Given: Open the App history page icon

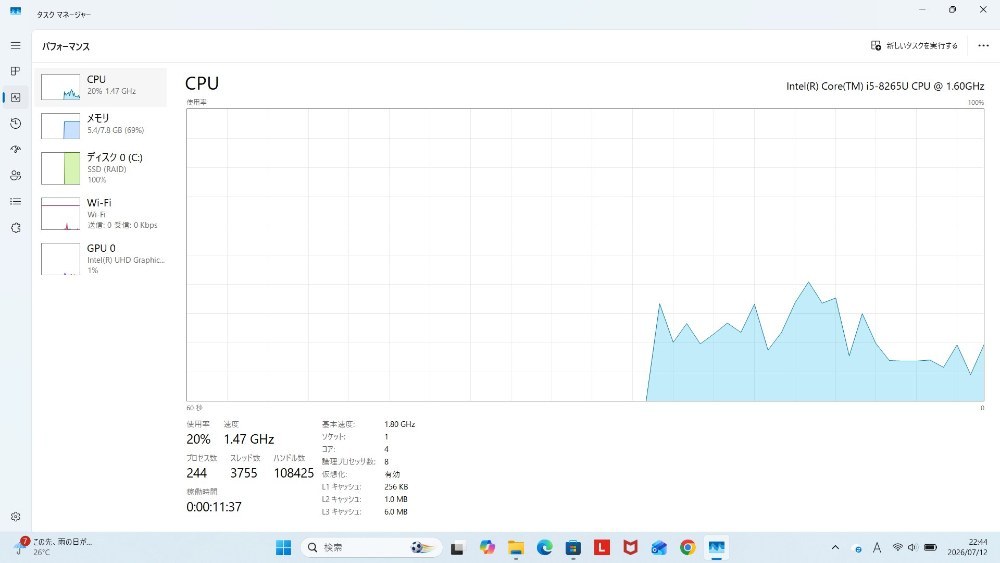Looking at the screenshot, I should coord(15,124).
